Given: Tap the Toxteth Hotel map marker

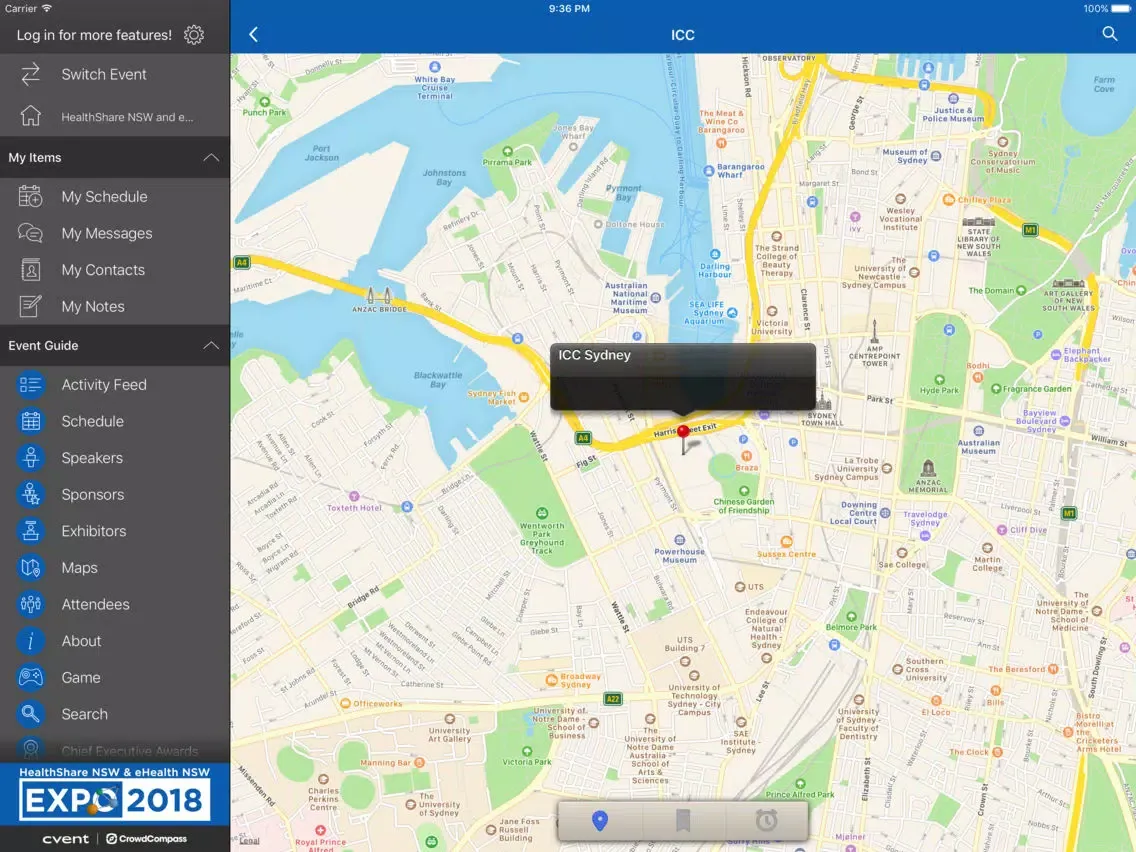Looking at the screenshot, I should (x=354, y=496).
